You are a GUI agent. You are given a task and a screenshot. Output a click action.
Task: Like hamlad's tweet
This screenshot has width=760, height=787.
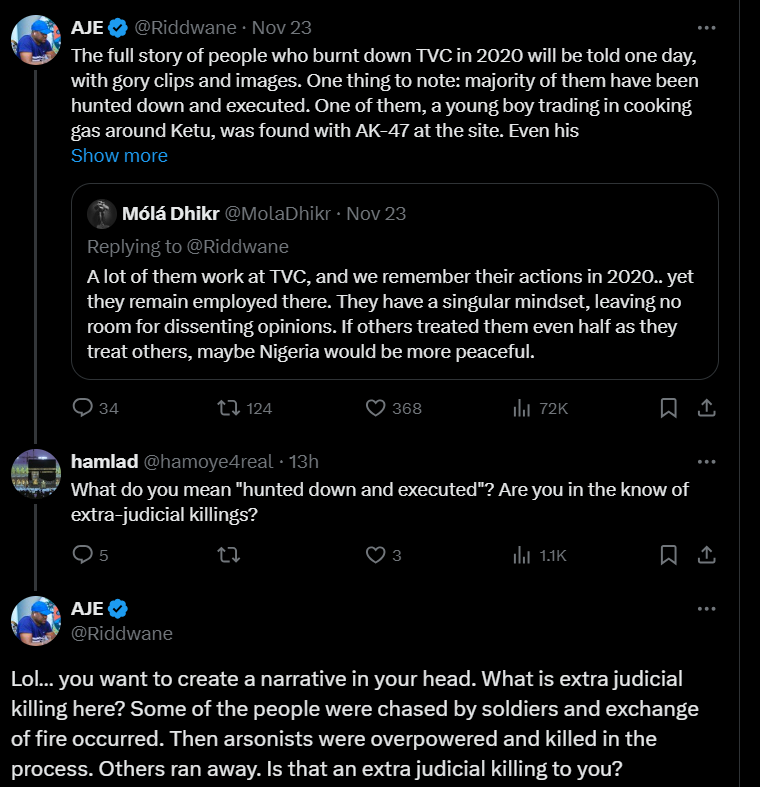pyautogui.click(x=376, y=555)
